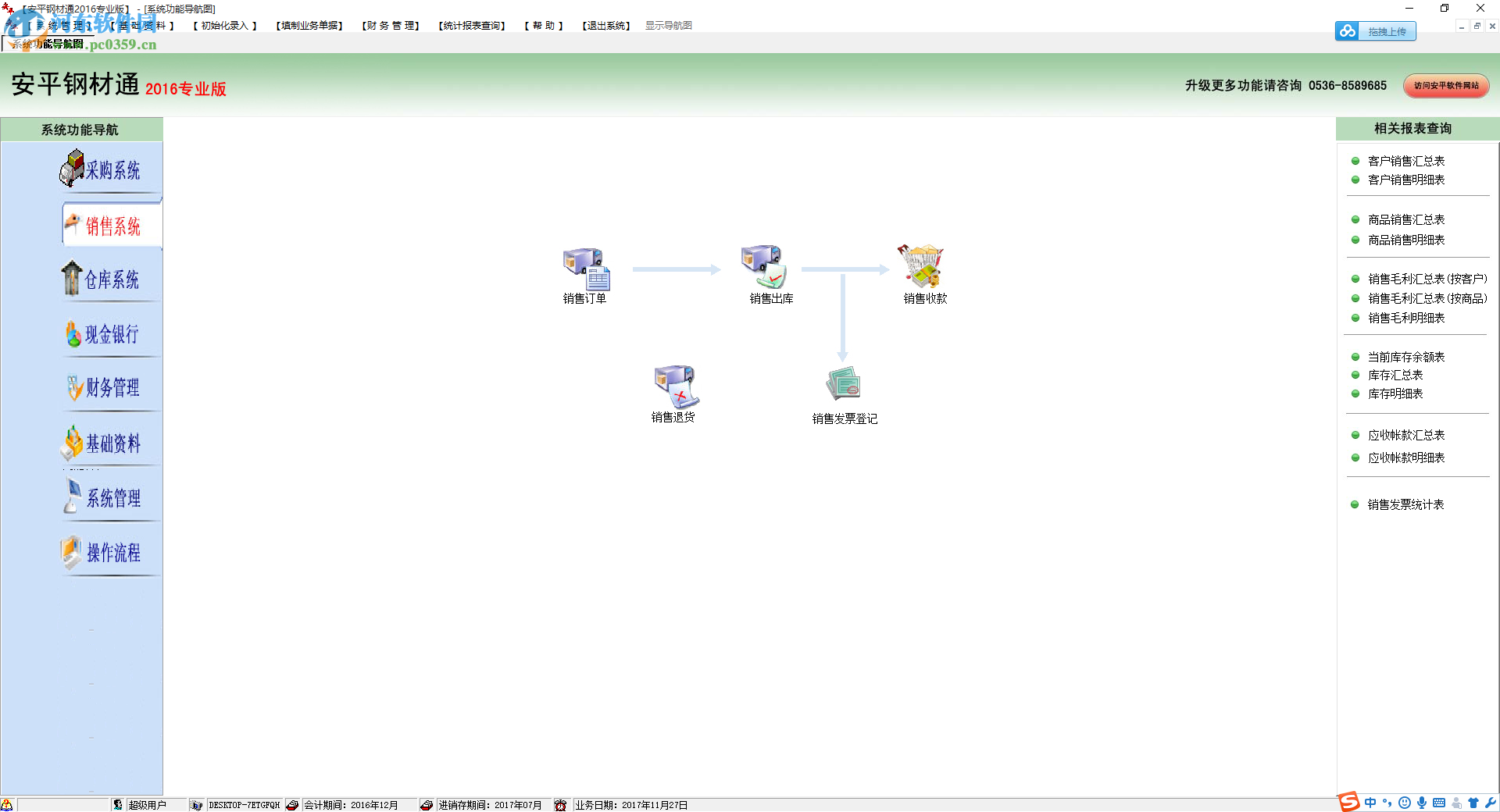Open the 客户销售明细表 report

click(x=1406, y=180)
